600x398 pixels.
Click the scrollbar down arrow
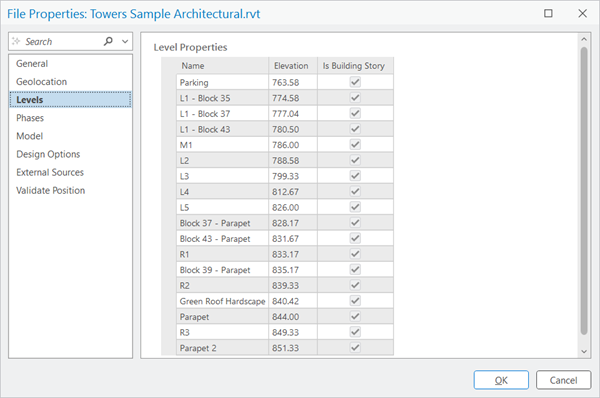[584, 351]
